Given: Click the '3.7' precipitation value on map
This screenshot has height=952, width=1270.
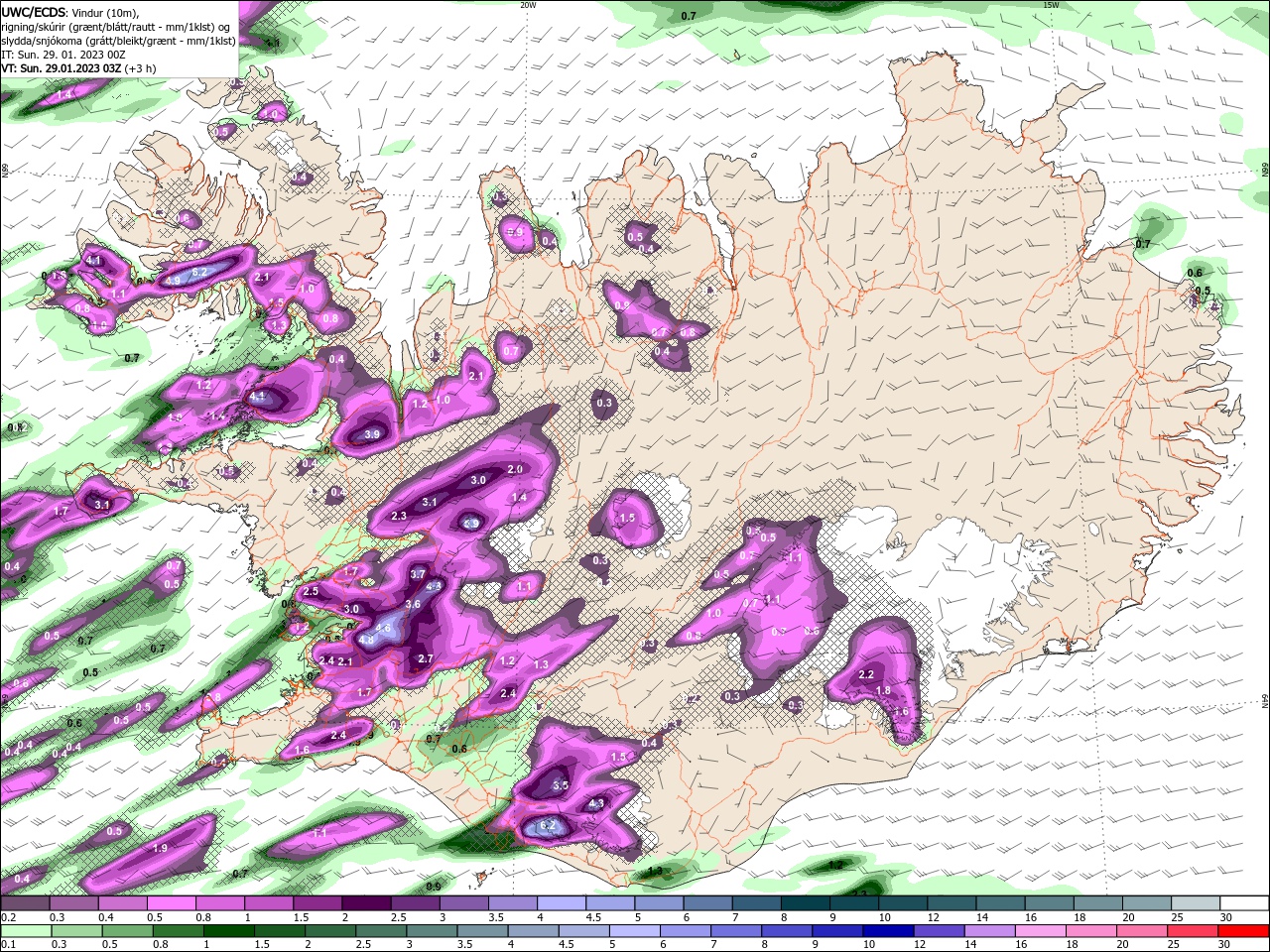Looking at the screenshot, I should tap(418, 574).
